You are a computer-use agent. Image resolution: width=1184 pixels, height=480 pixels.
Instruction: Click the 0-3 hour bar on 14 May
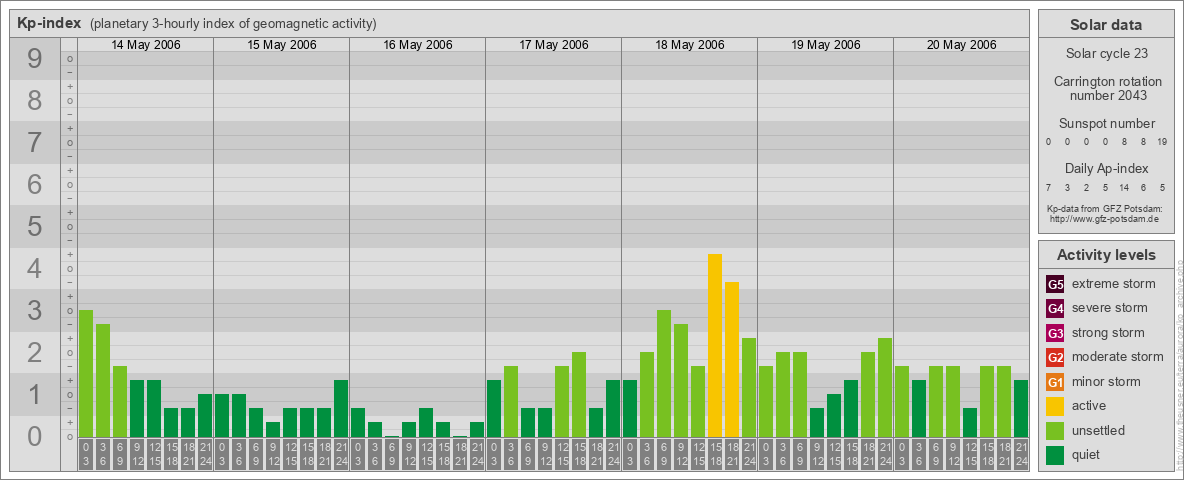coord(86,374)
